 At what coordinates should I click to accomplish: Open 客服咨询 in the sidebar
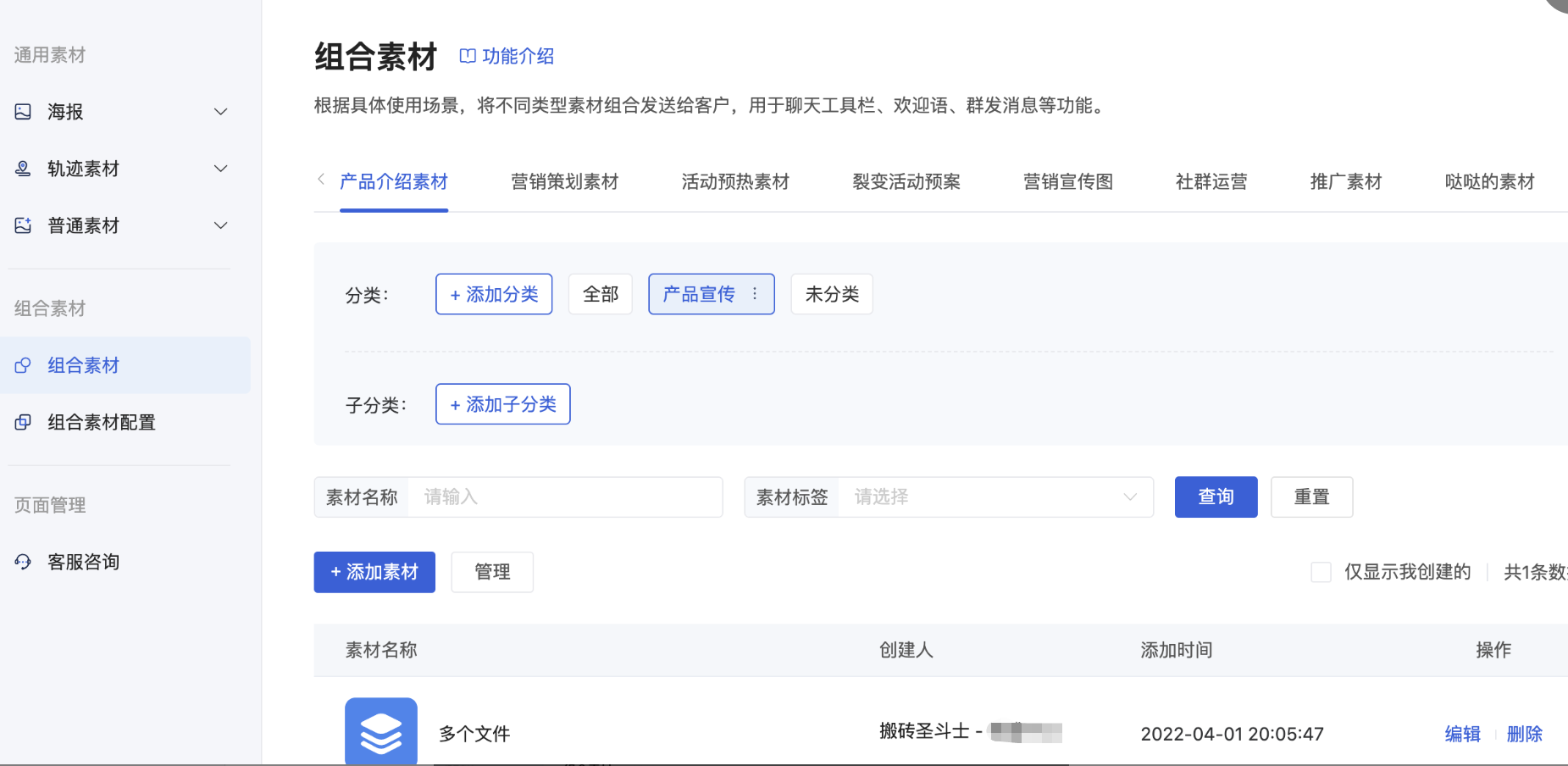coord(125,562)
